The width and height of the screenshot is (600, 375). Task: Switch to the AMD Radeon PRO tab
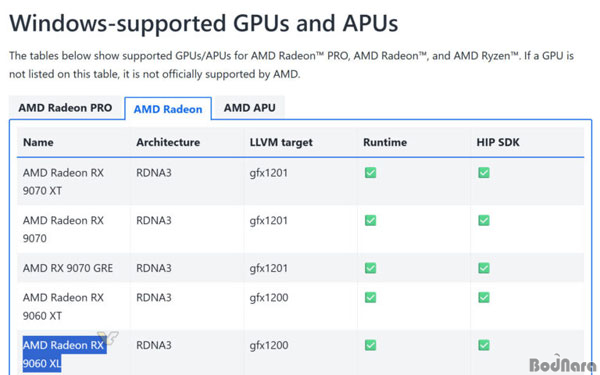[65, 108]
